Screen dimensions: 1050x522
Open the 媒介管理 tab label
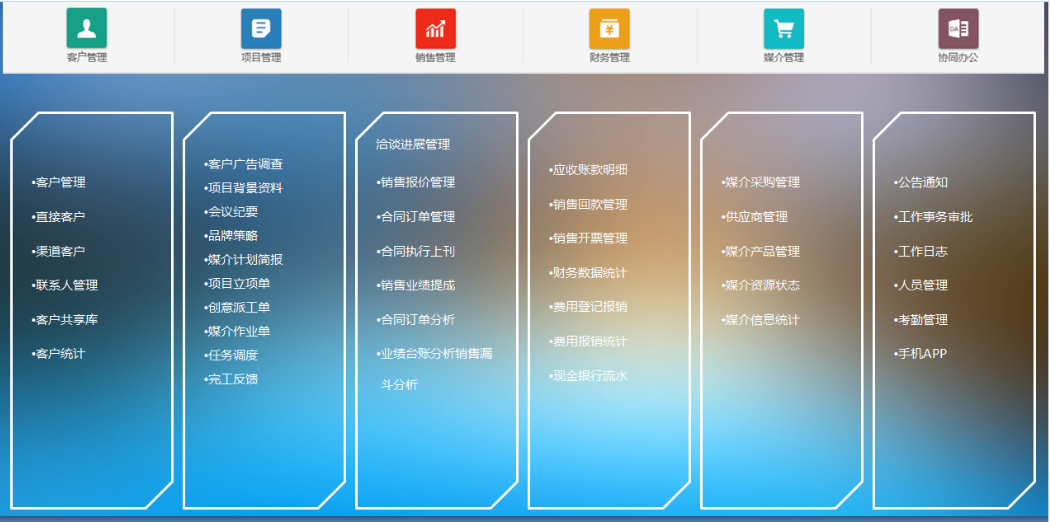click(x=784, y=58)
